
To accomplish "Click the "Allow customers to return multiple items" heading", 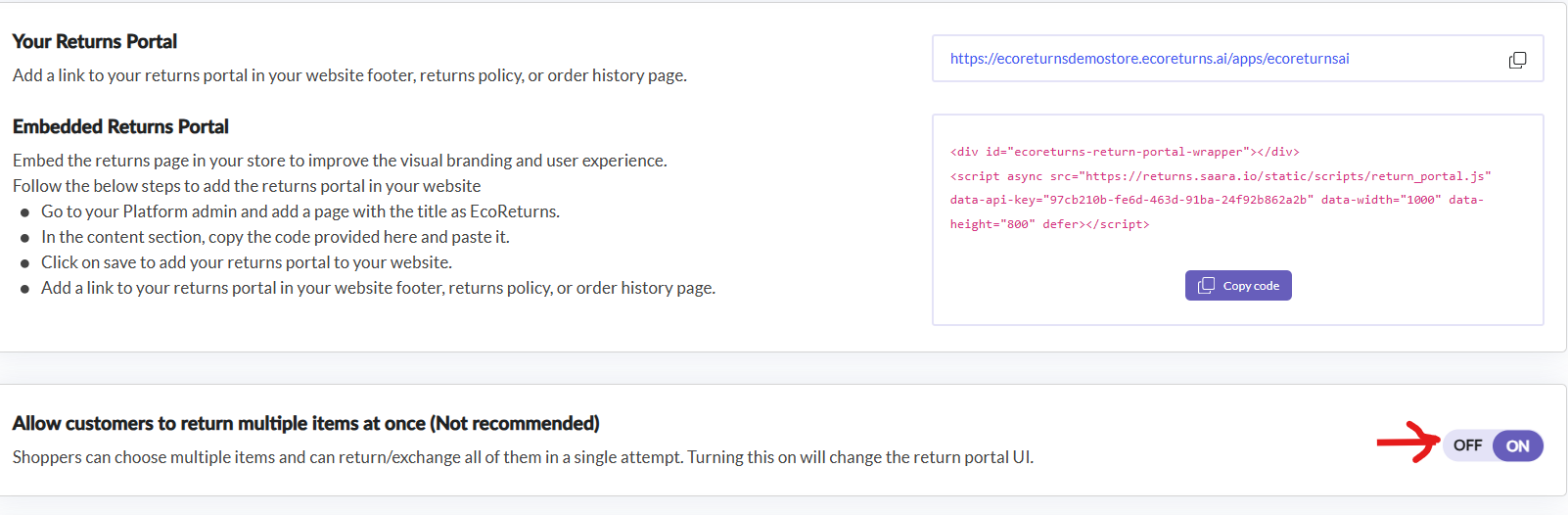I will click(305, 423).
